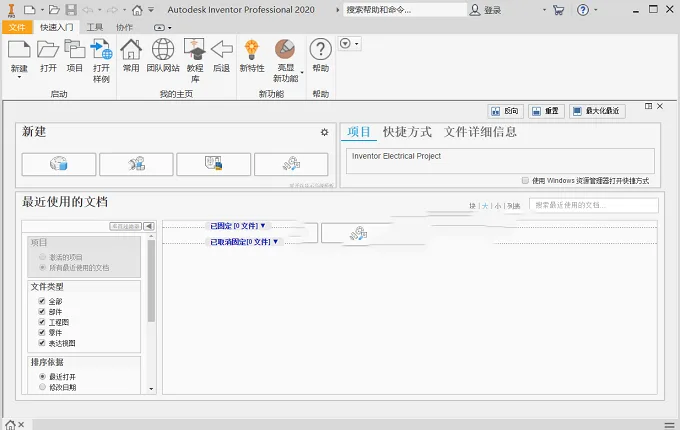680x430 pixels.
Task: Click the 亮显新功能 highlighter icon
Action: [285, 49]
